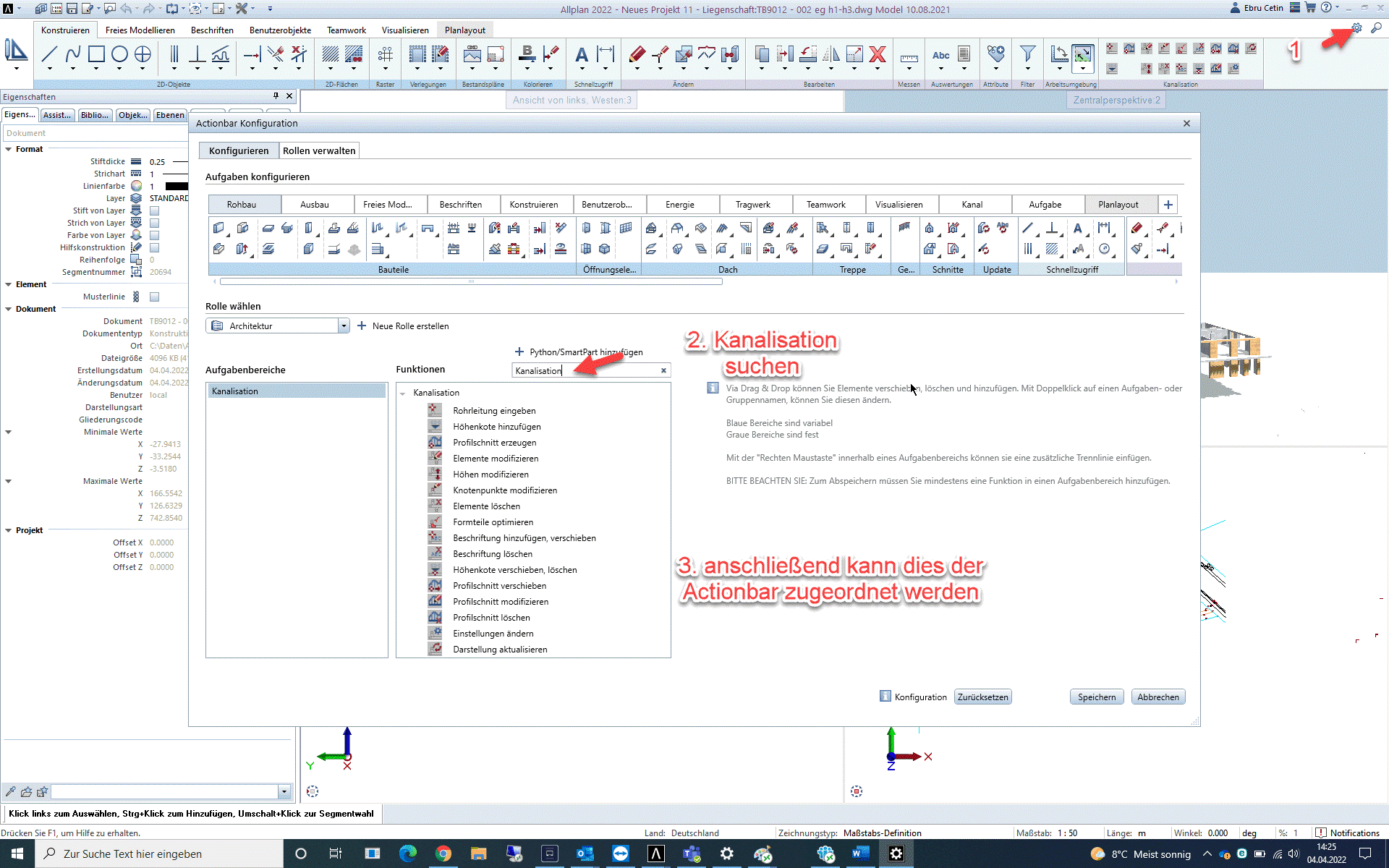Image resolution: width=1389 pixels, height=868 pixels.
Task: Toggle the Stift von Layer checkbox
Action: [154, 211]
